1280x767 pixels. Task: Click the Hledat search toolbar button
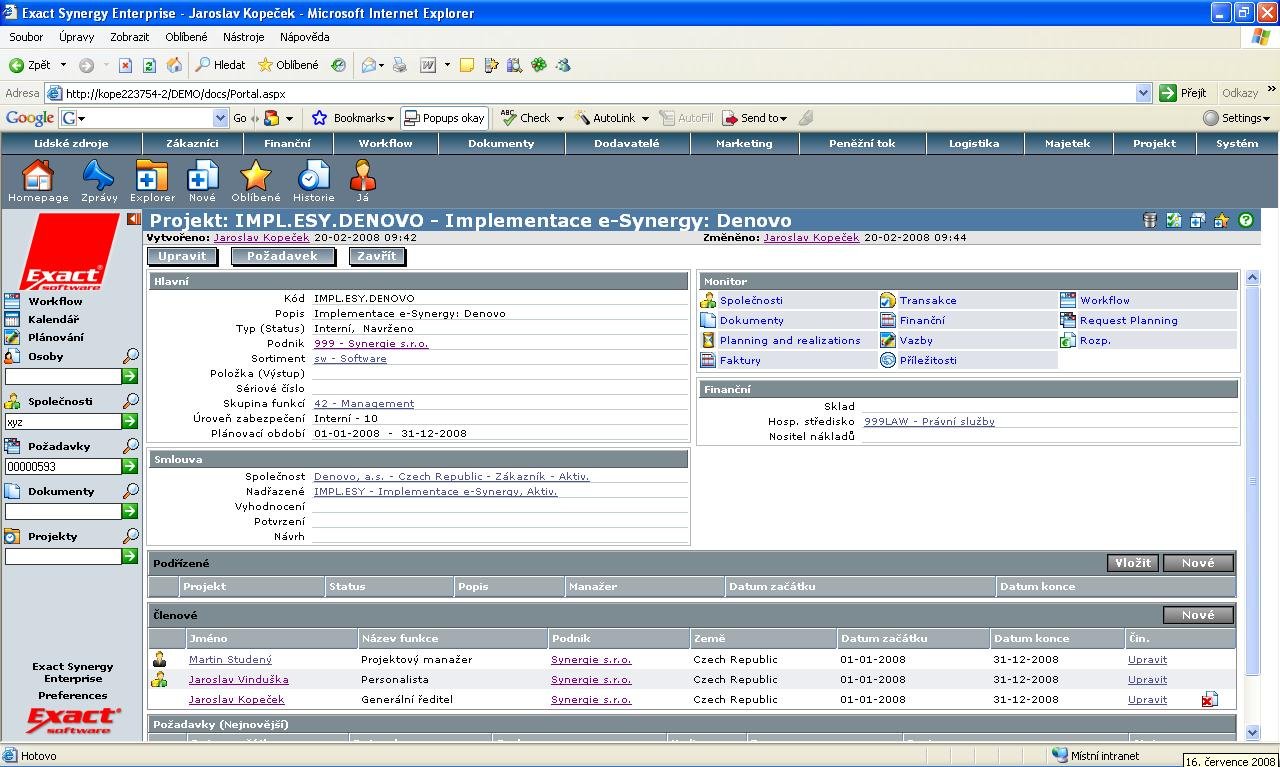[x=221, y=65]
